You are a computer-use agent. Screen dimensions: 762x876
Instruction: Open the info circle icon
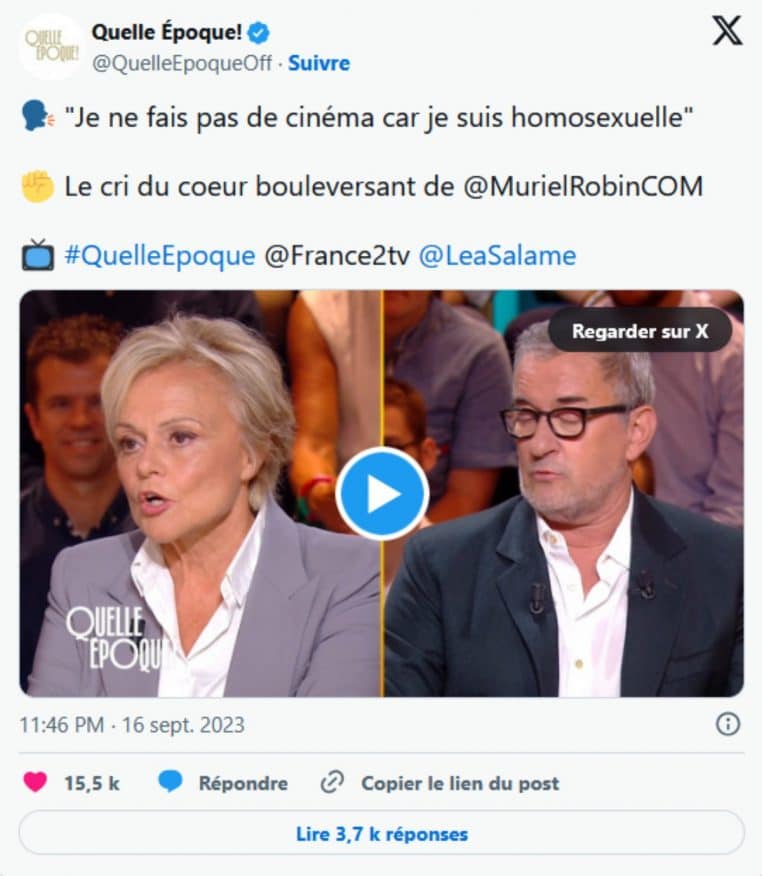pyautogui.click(x=728, y=725)
